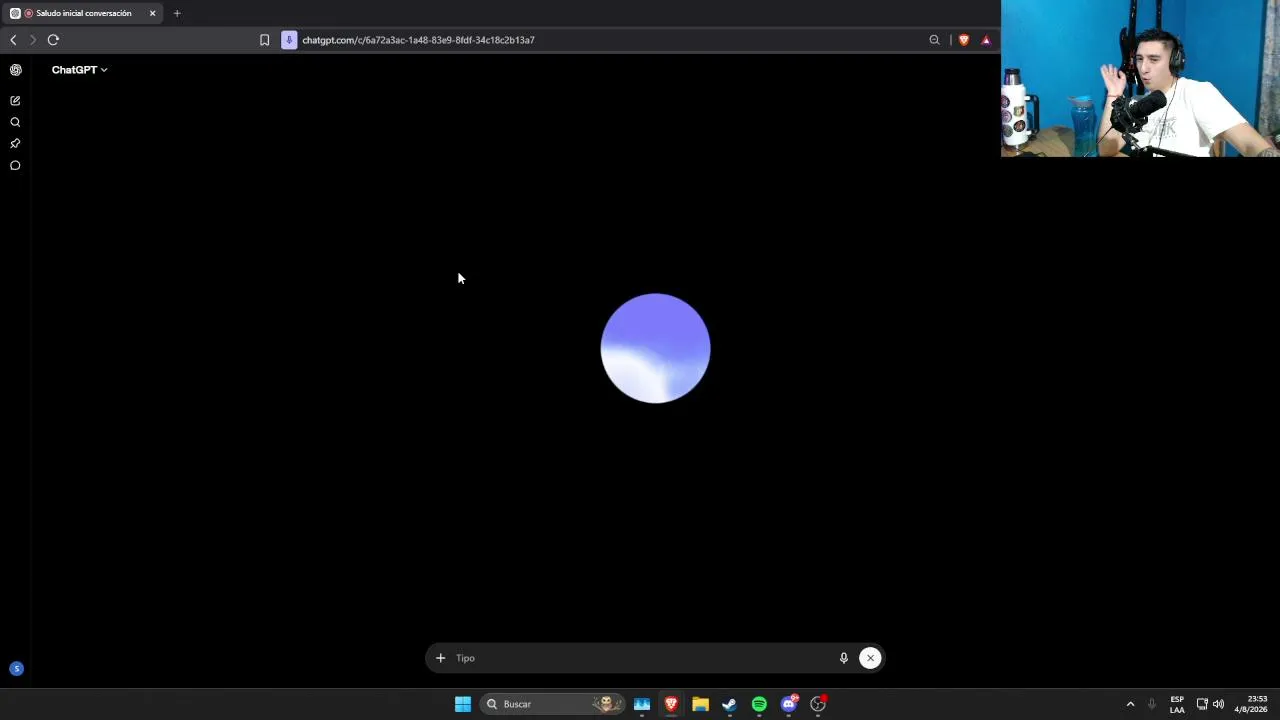Open the zoom magnifier in the address bar

934,40
